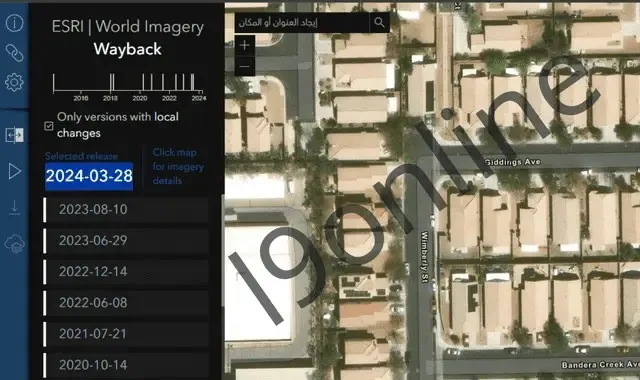Screen dimensions: 640x380
Task: Select the 2022-12-14 release
Action: 126,271
